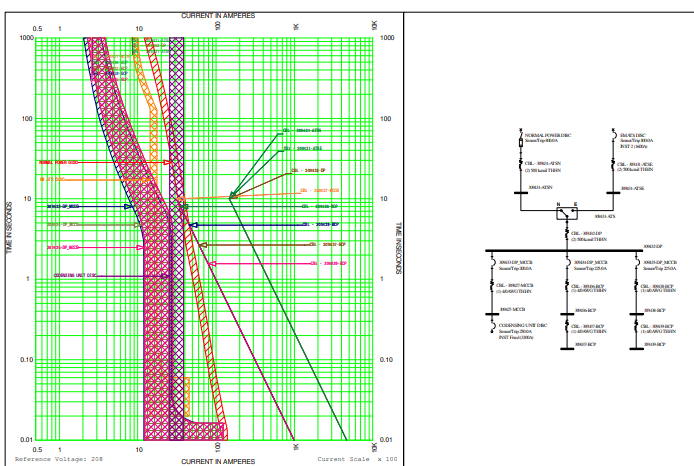Click the Reference Voltage: 208 text
Screen dimensions: 694x466
point(59,459)
